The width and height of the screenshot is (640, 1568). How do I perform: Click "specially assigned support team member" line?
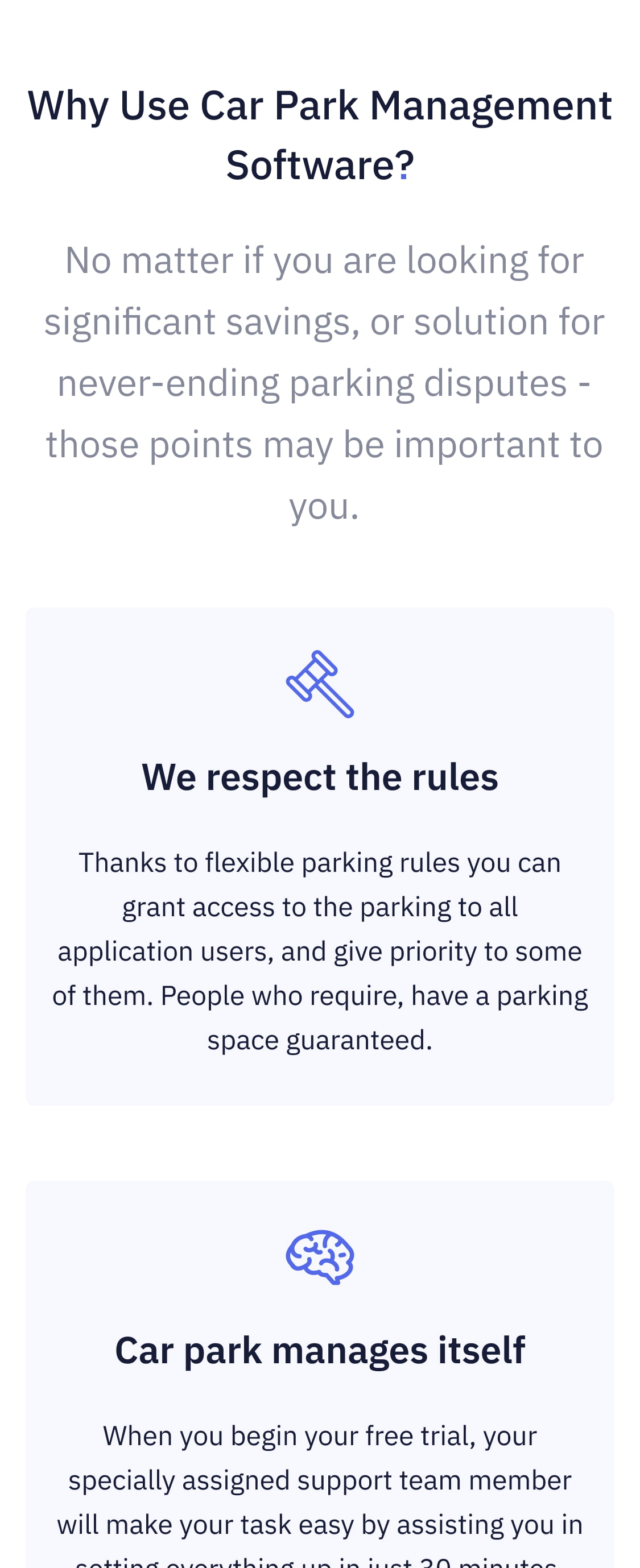(x=320, y=1480)
